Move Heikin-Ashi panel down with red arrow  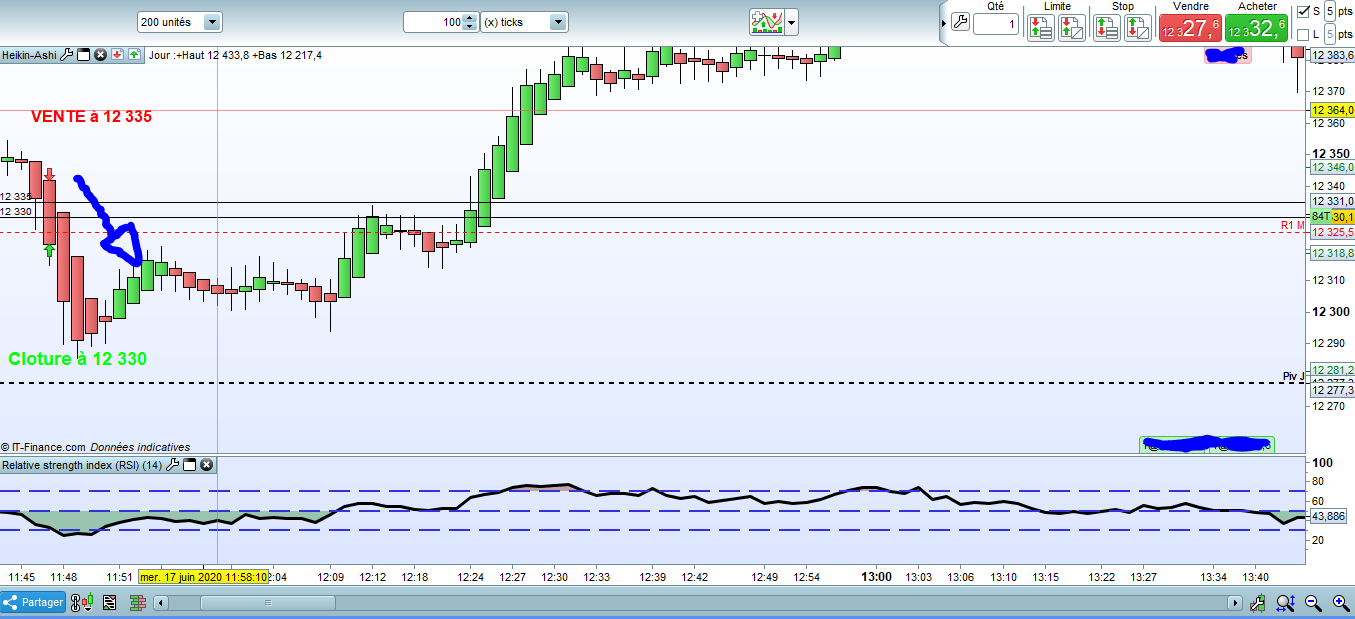(117, 55)
